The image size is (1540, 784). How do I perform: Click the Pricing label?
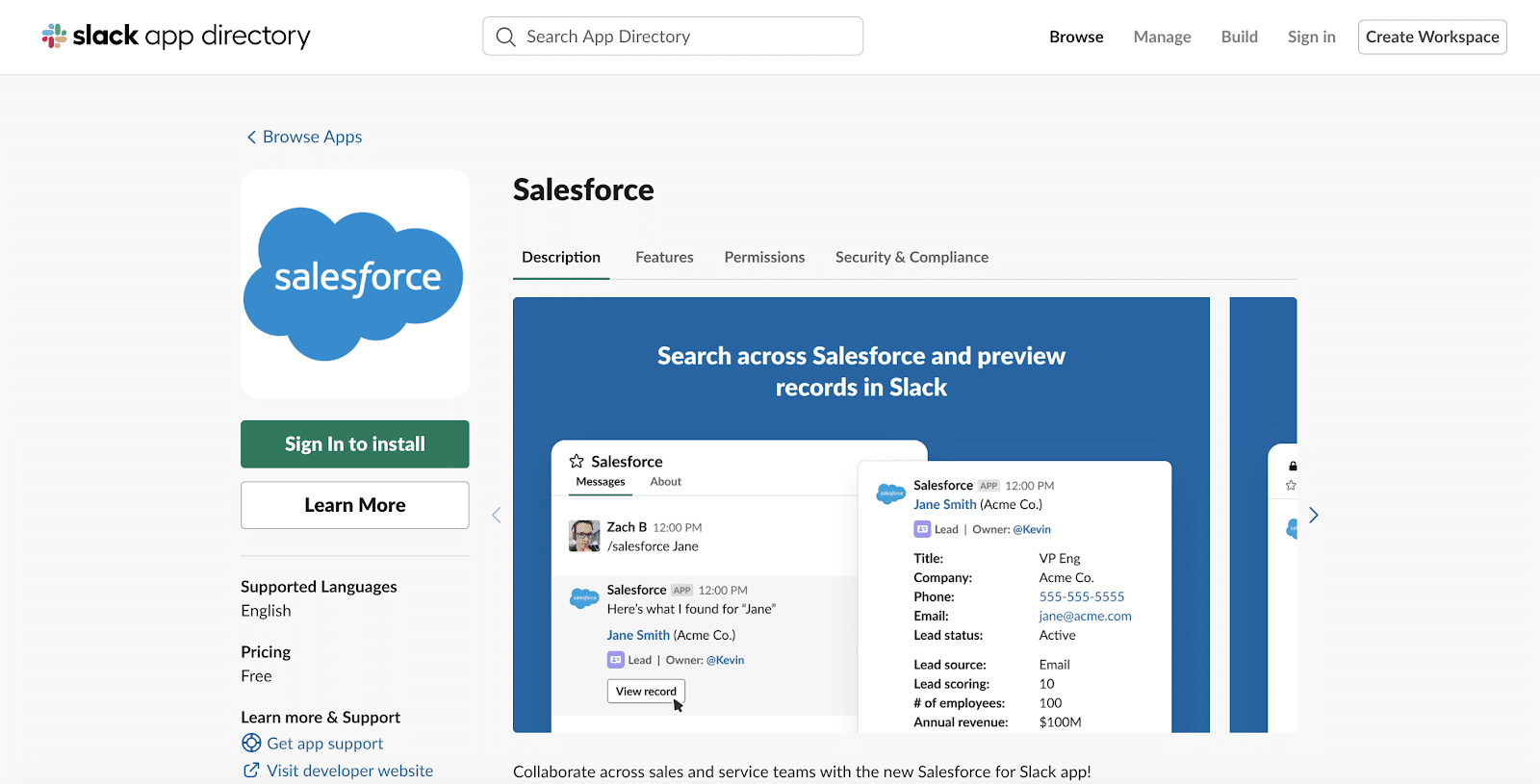[x=266, y=652]
